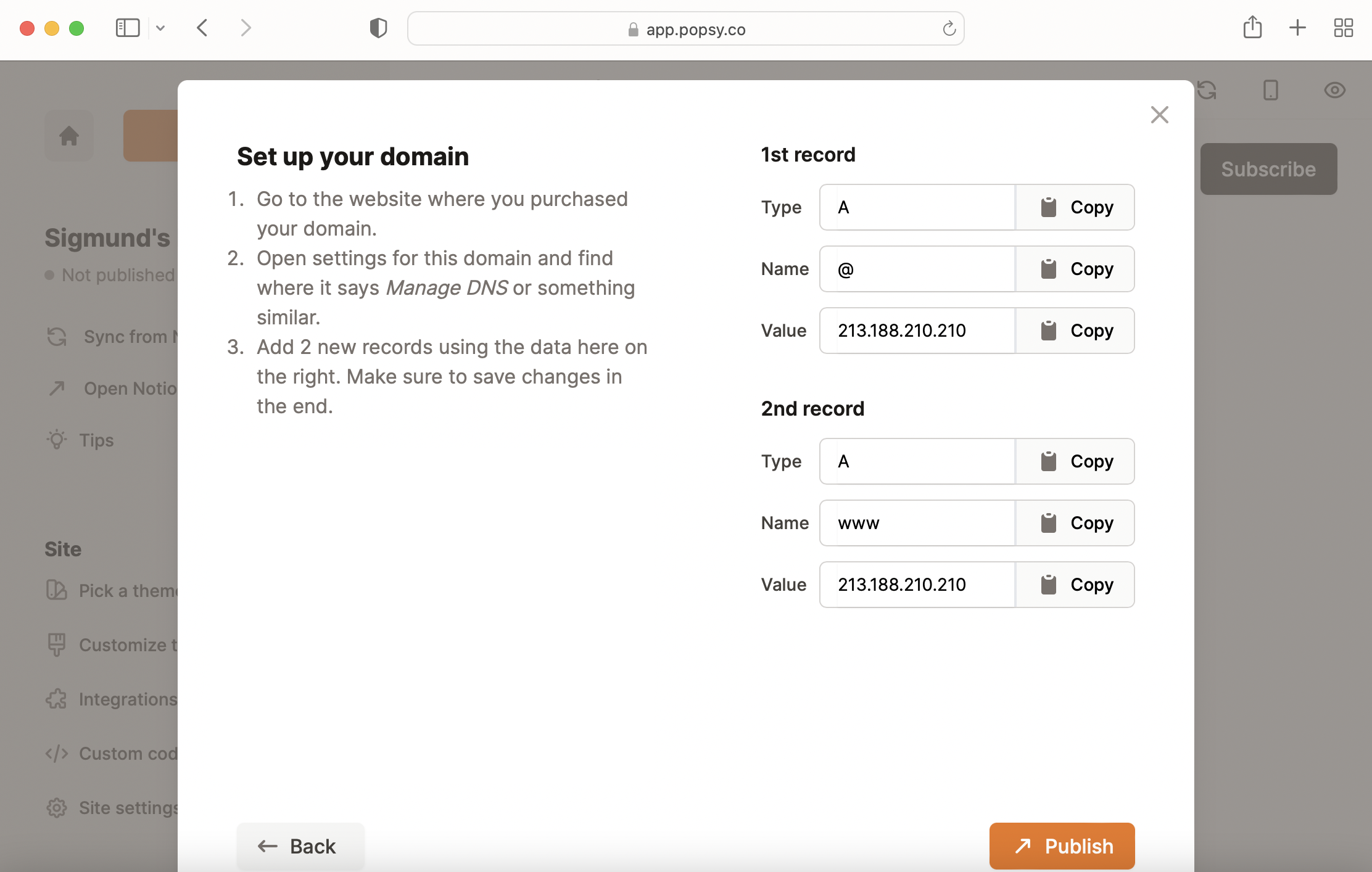
Task: Toggle the preview eye icon
Action: (x=1334, y=91)
